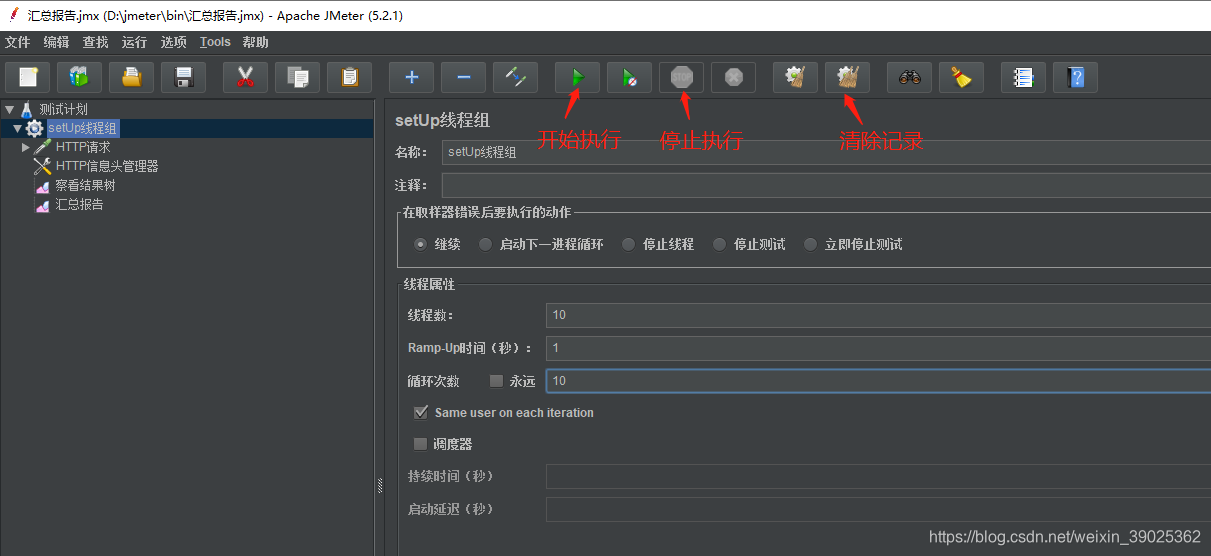Select 启动下一进程循环 radio button
Viewport: 1211px width, 556px height.
coord(485,244)
